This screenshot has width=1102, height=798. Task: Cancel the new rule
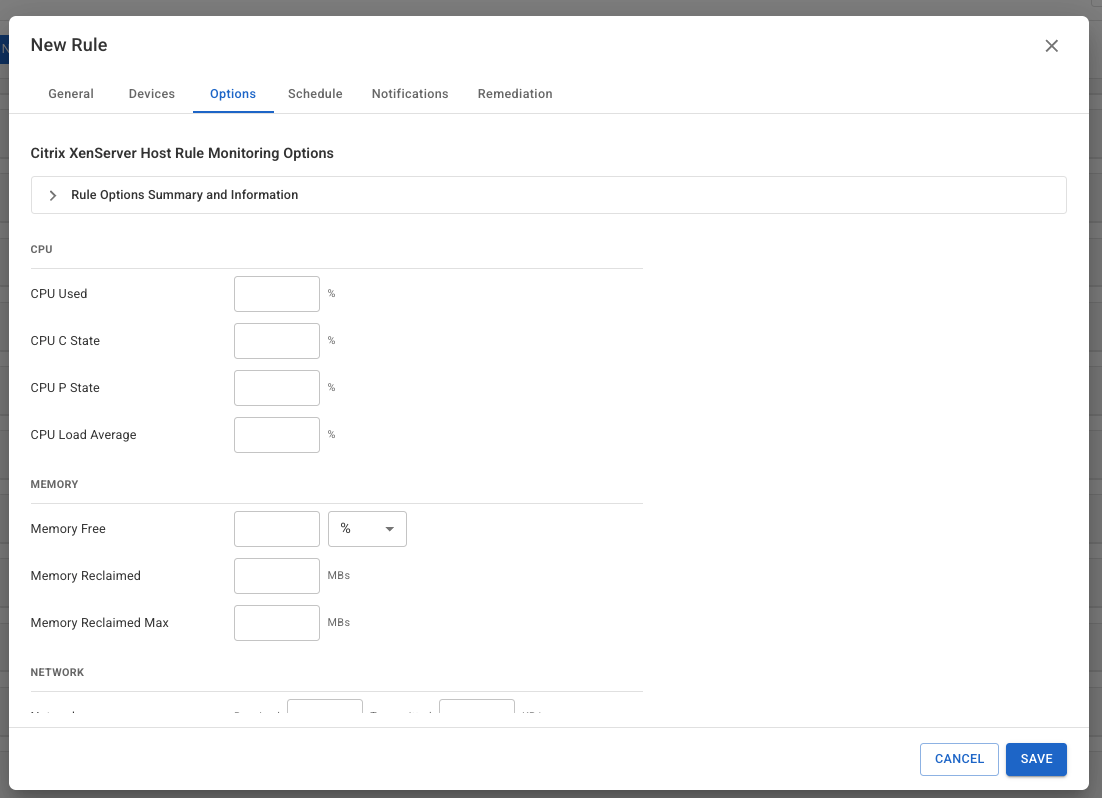coord(959,759)
